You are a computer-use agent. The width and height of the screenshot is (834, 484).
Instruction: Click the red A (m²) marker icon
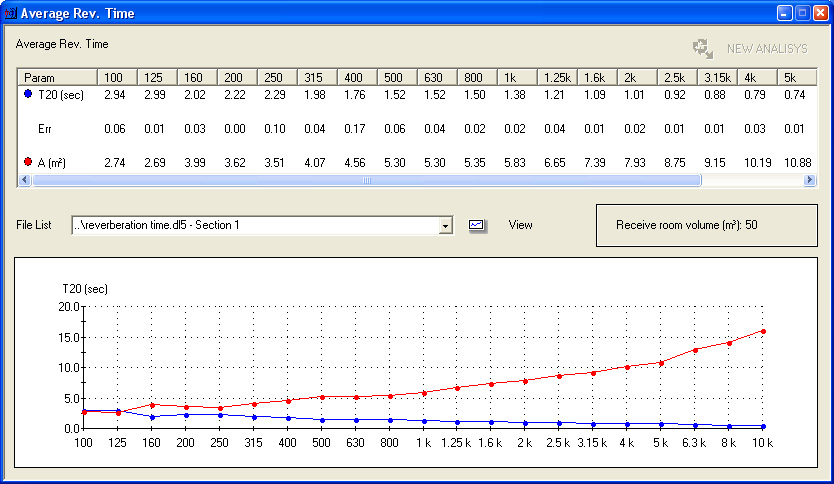[28, 161]
